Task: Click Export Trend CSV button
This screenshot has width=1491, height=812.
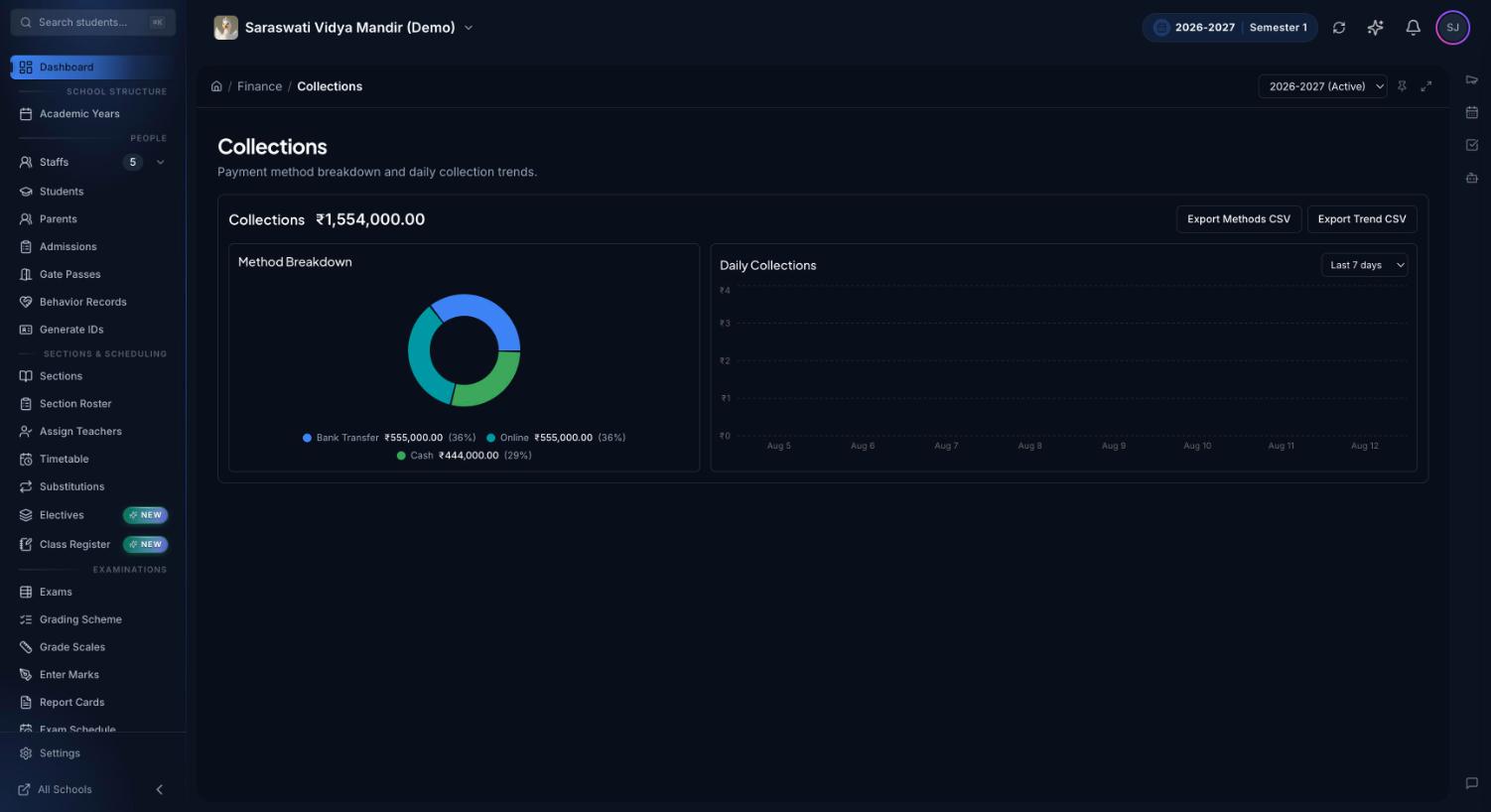Action: coord(1362,219)
